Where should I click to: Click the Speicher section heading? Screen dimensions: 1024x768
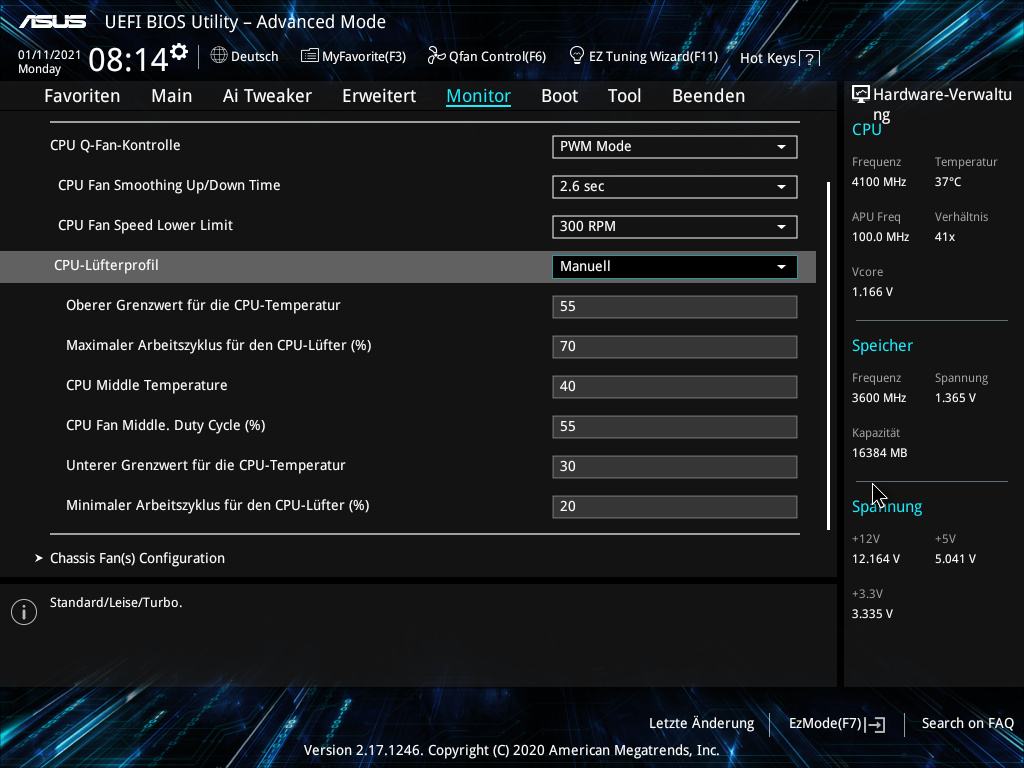(882, 345)
